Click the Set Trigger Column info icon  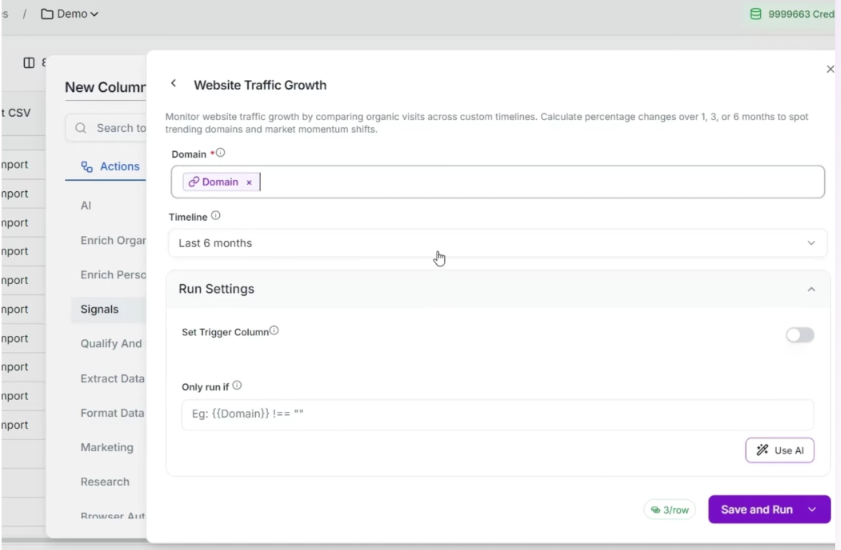274,331
